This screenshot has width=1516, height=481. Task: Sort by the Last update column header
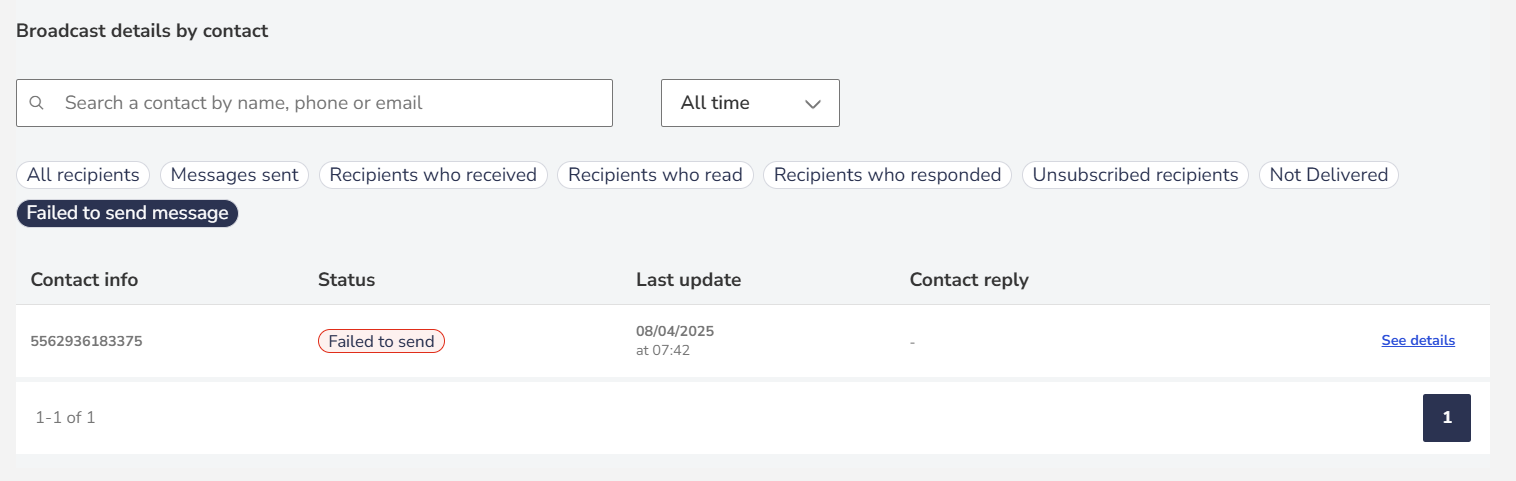[688, 280]
